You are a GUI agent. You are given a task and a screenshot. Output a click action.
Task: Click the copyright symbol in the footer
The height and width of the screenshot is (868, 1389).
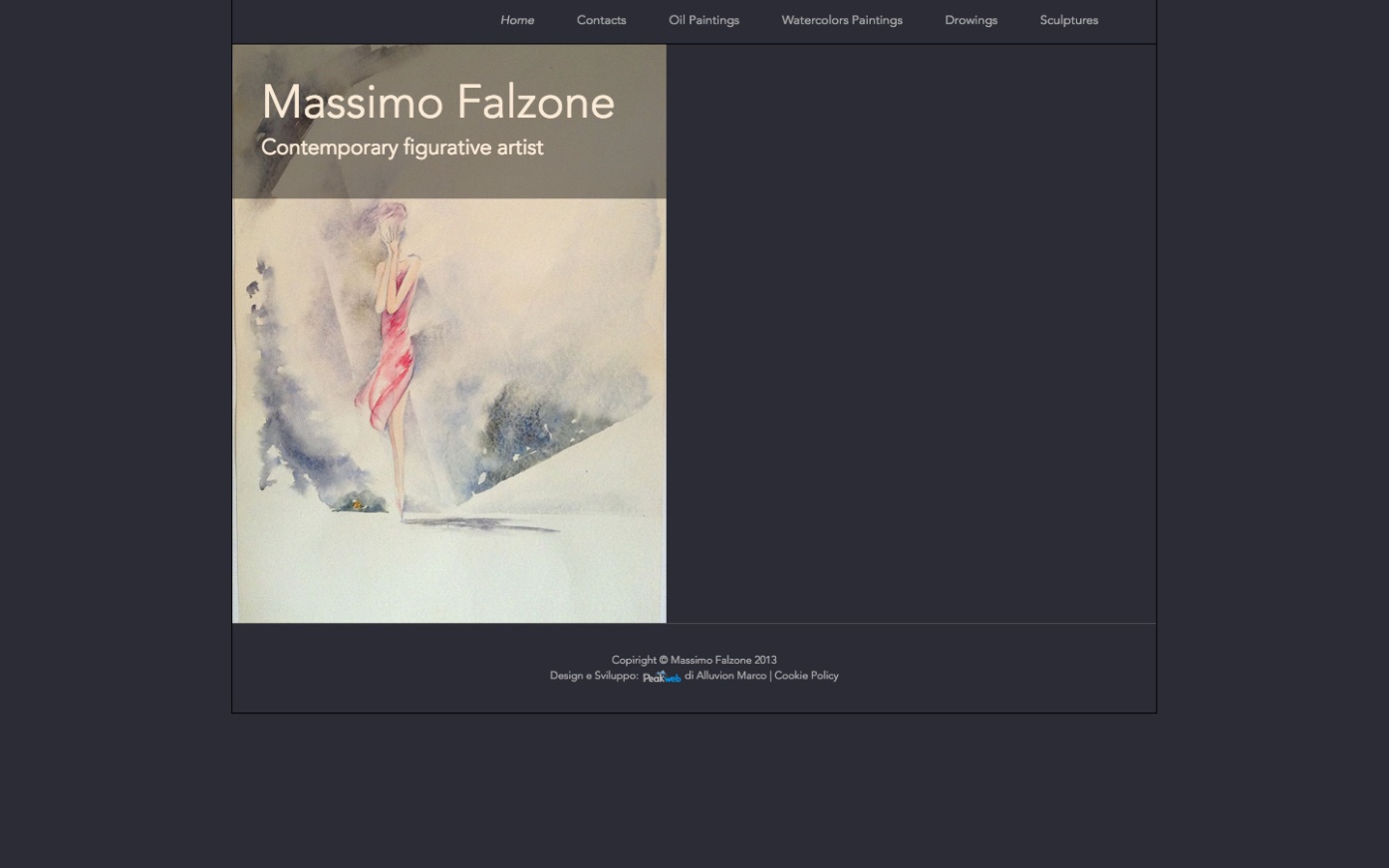664,660
